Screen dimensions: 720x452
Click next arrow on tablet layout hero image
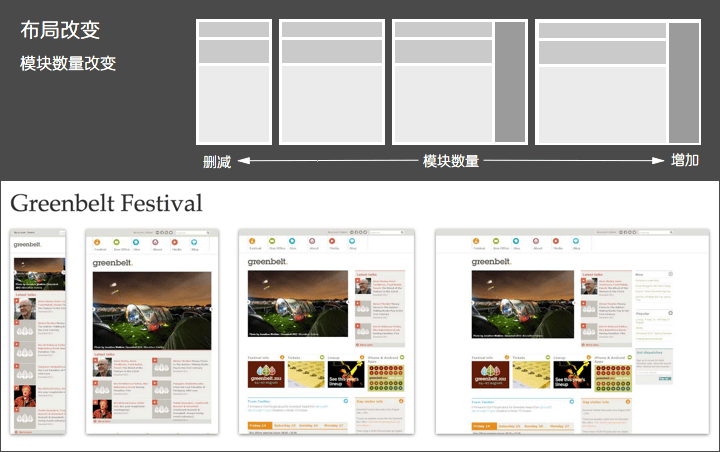click(211, 310)
